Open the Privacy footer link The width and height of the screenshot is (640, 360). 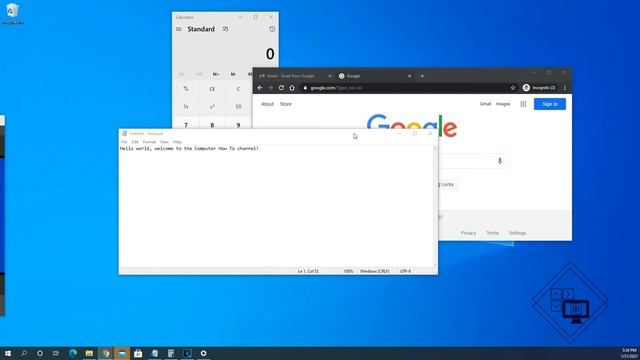coord(469,233)
